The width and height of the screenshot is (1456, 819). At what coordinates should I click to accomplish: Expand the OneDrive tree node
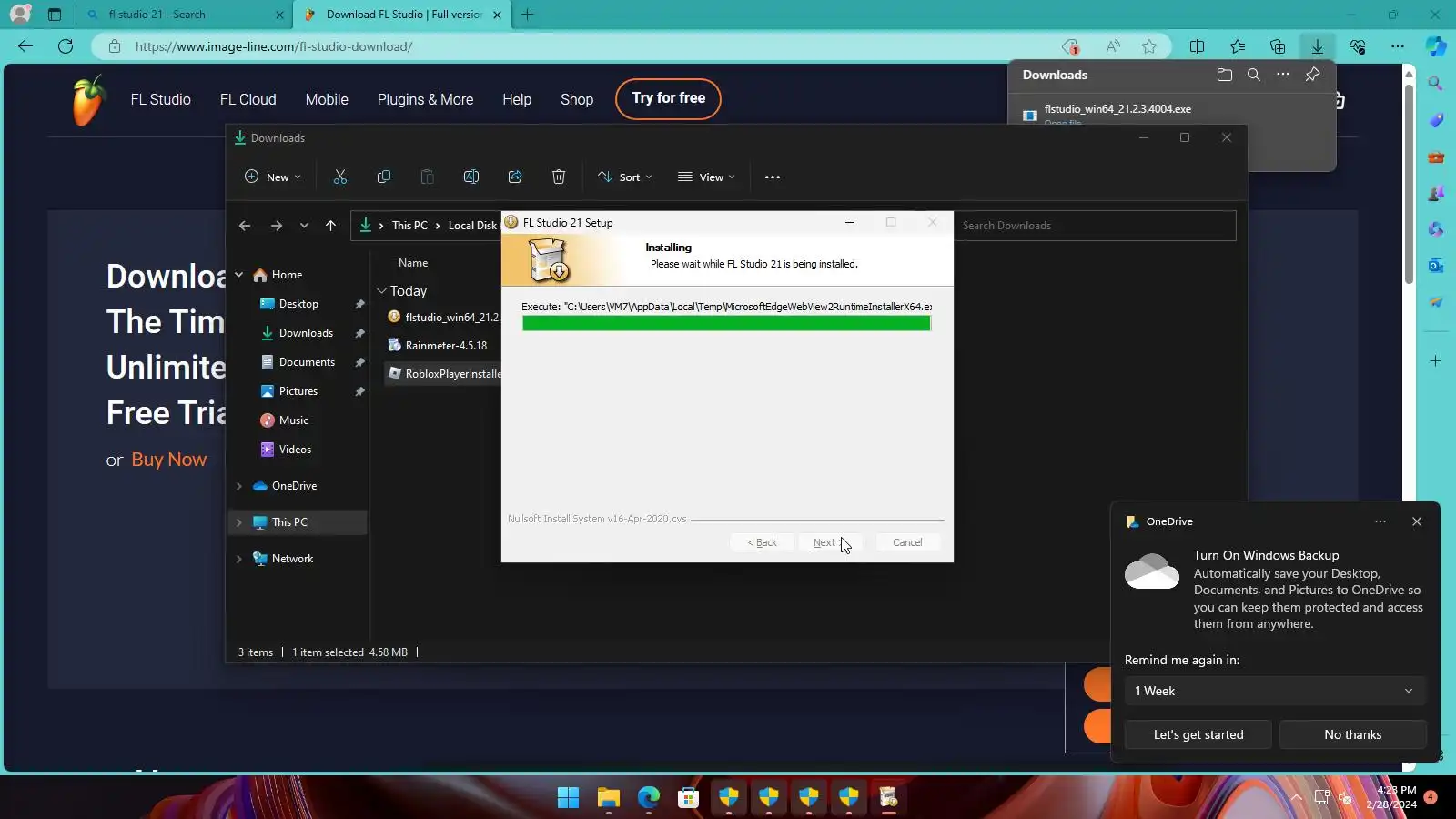click(x=239, y=486)
